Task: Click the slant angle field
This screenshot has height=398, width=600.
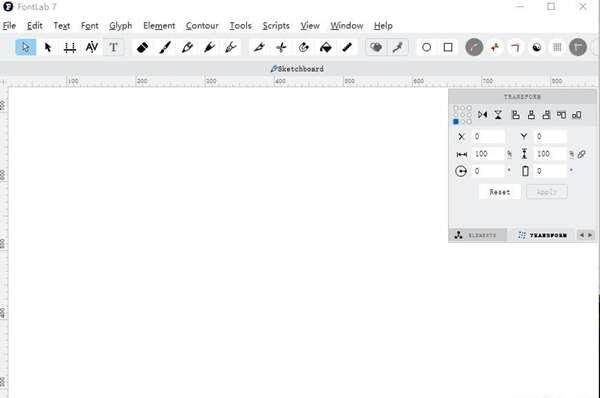Action: pos(550,171)
